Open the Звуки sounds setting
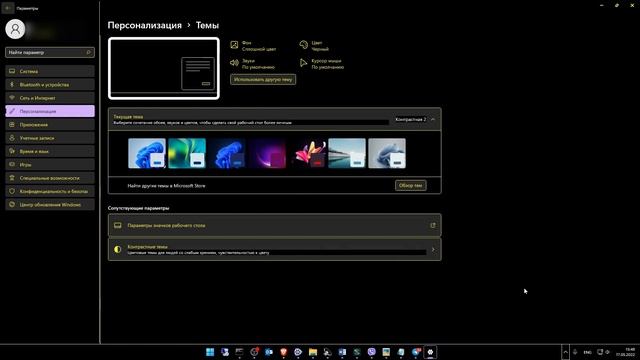640x360 pixels. click(x=253, y=64)
